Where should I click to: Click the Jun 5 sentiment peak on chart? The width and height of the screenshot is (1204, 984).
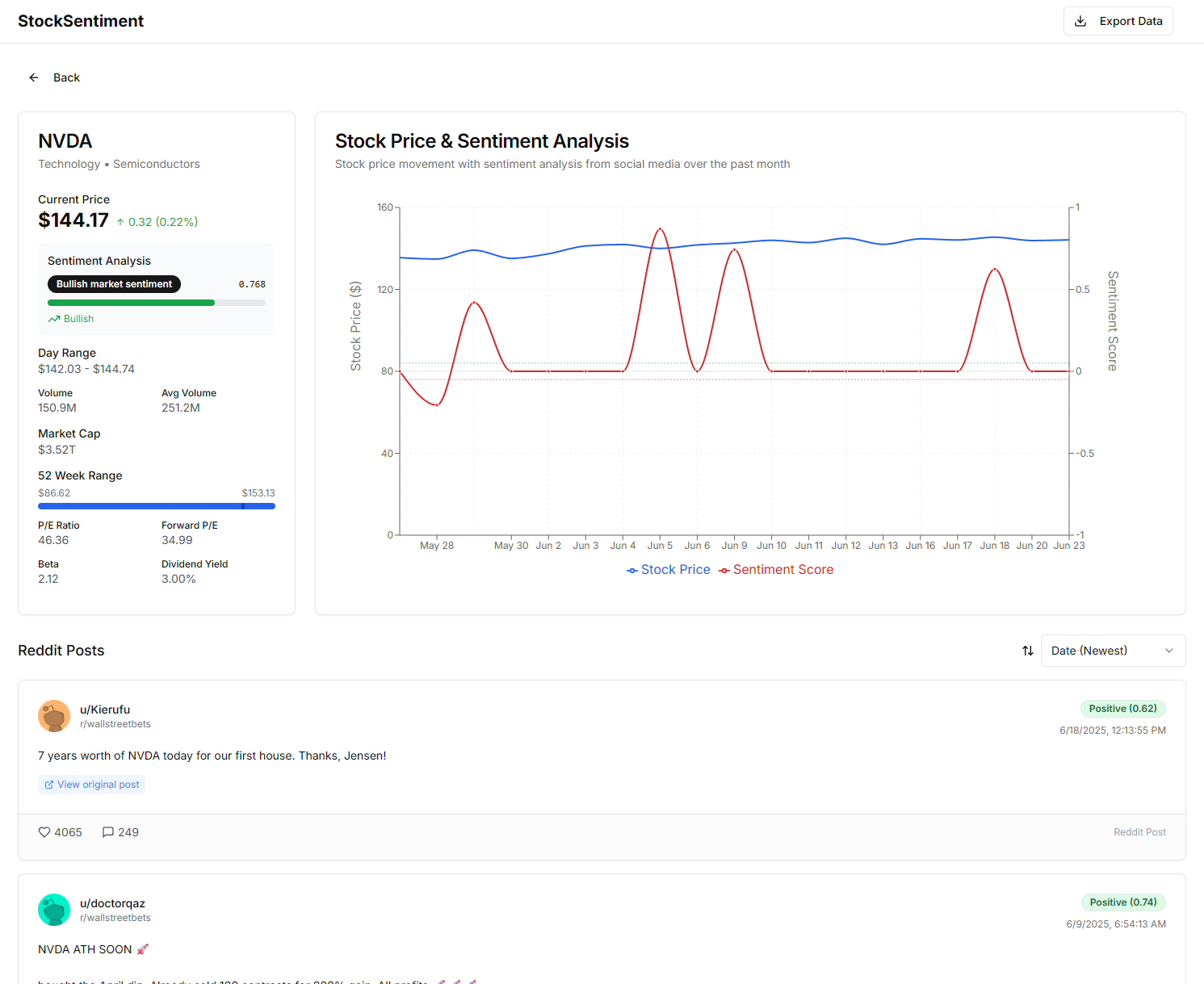pyautogui.click(x=660, y=228)
